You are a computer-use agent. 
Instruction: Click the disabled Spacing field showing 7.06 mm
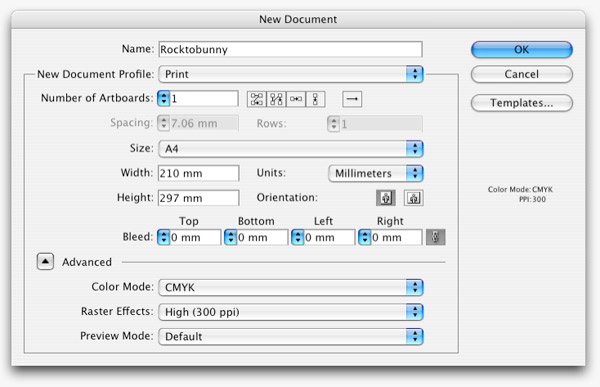(204, 124)
